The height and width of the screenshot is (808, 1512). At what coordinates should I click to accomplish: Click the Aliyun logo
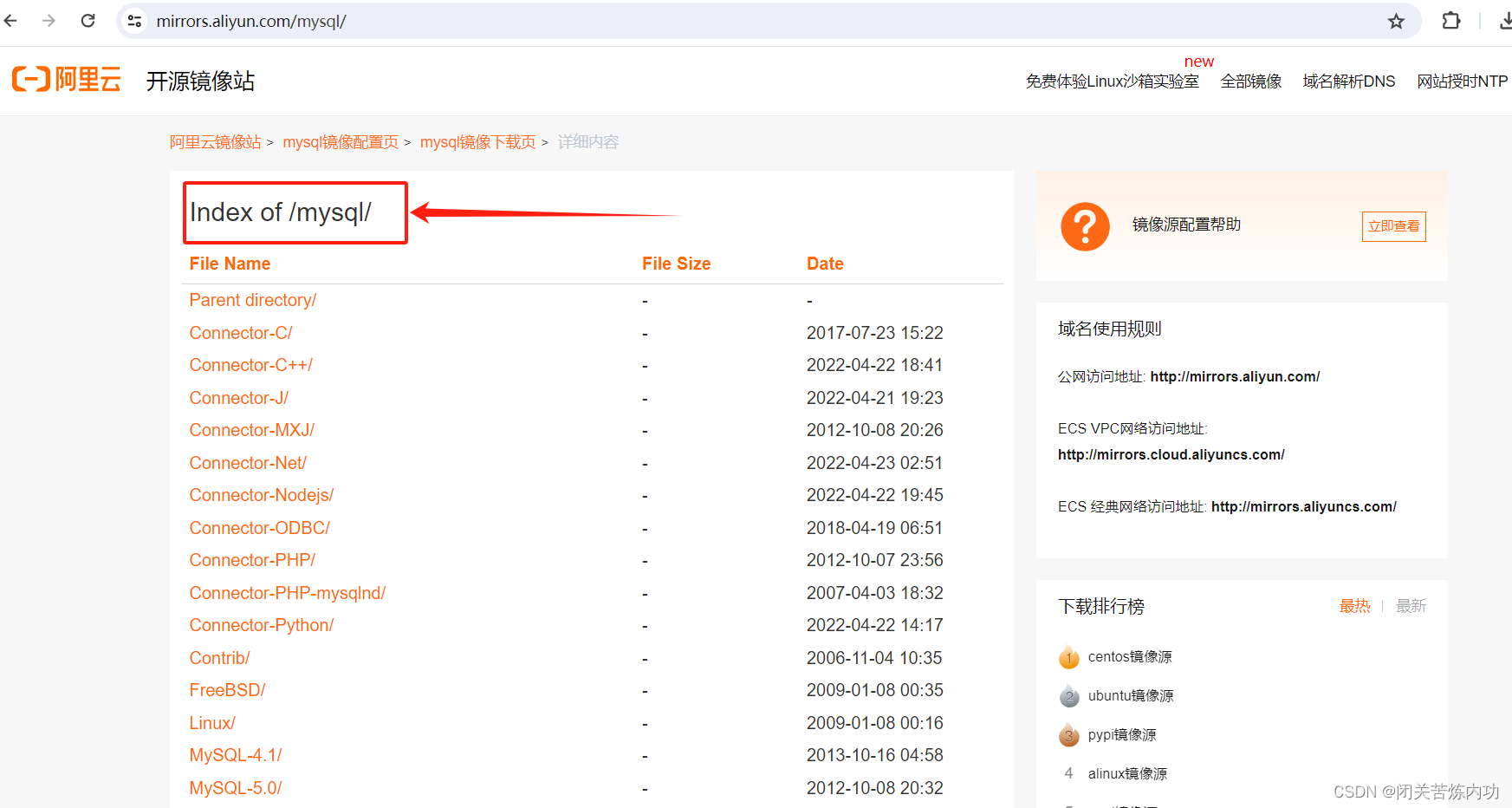coord(67,79)
